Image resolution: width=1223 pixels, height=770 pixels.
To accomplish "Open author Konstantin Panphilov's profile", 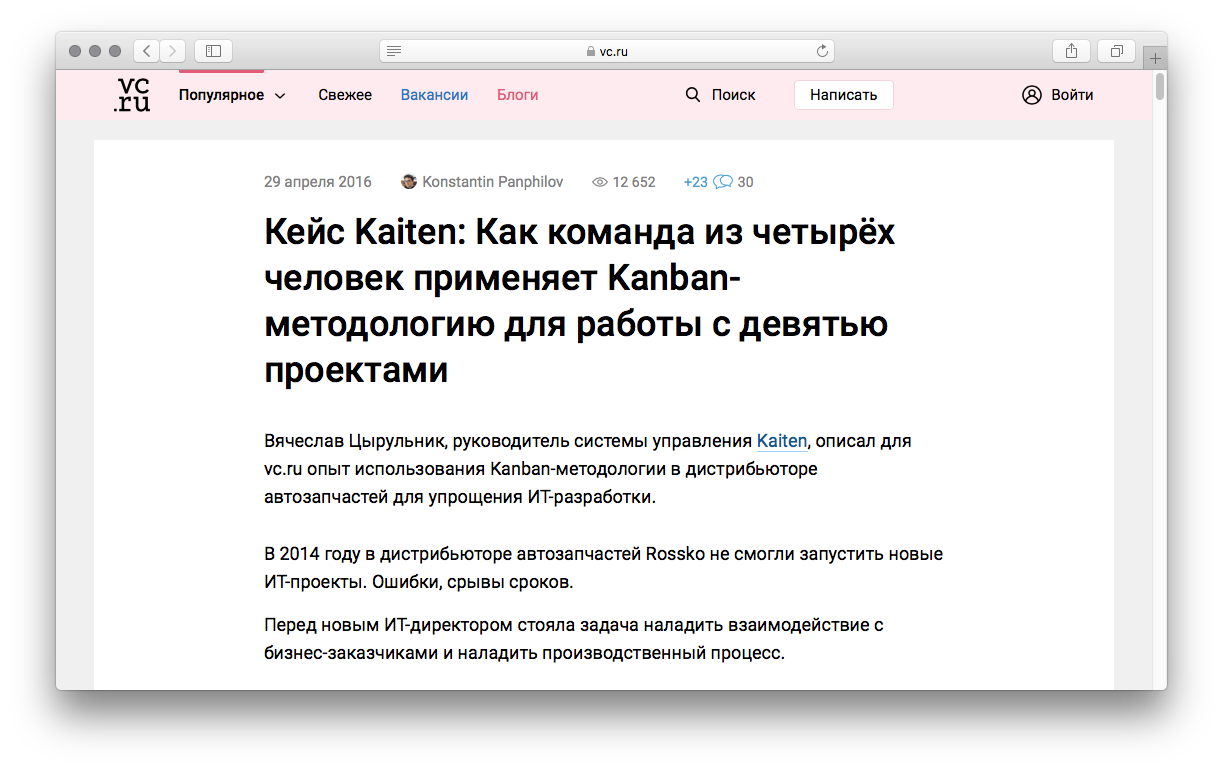I will point(493,182).
